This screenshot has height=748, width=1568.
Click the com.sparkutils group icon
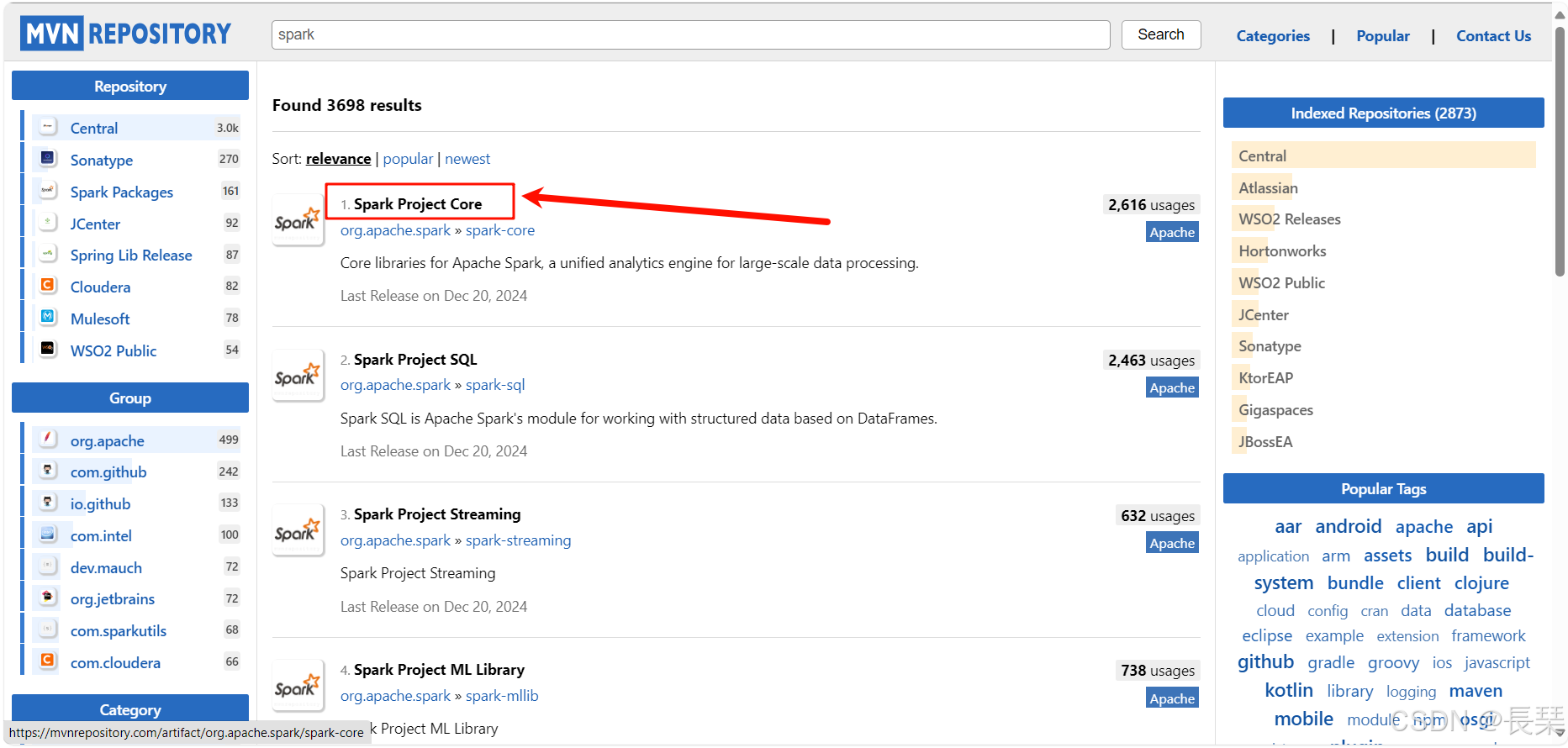48,629
